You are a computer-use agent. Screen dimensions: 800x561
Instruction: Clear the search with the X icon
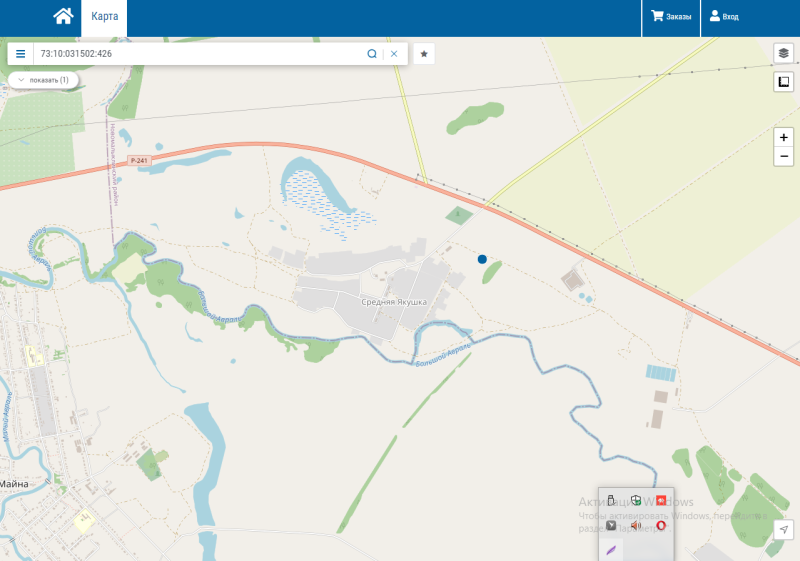point(394,54)
